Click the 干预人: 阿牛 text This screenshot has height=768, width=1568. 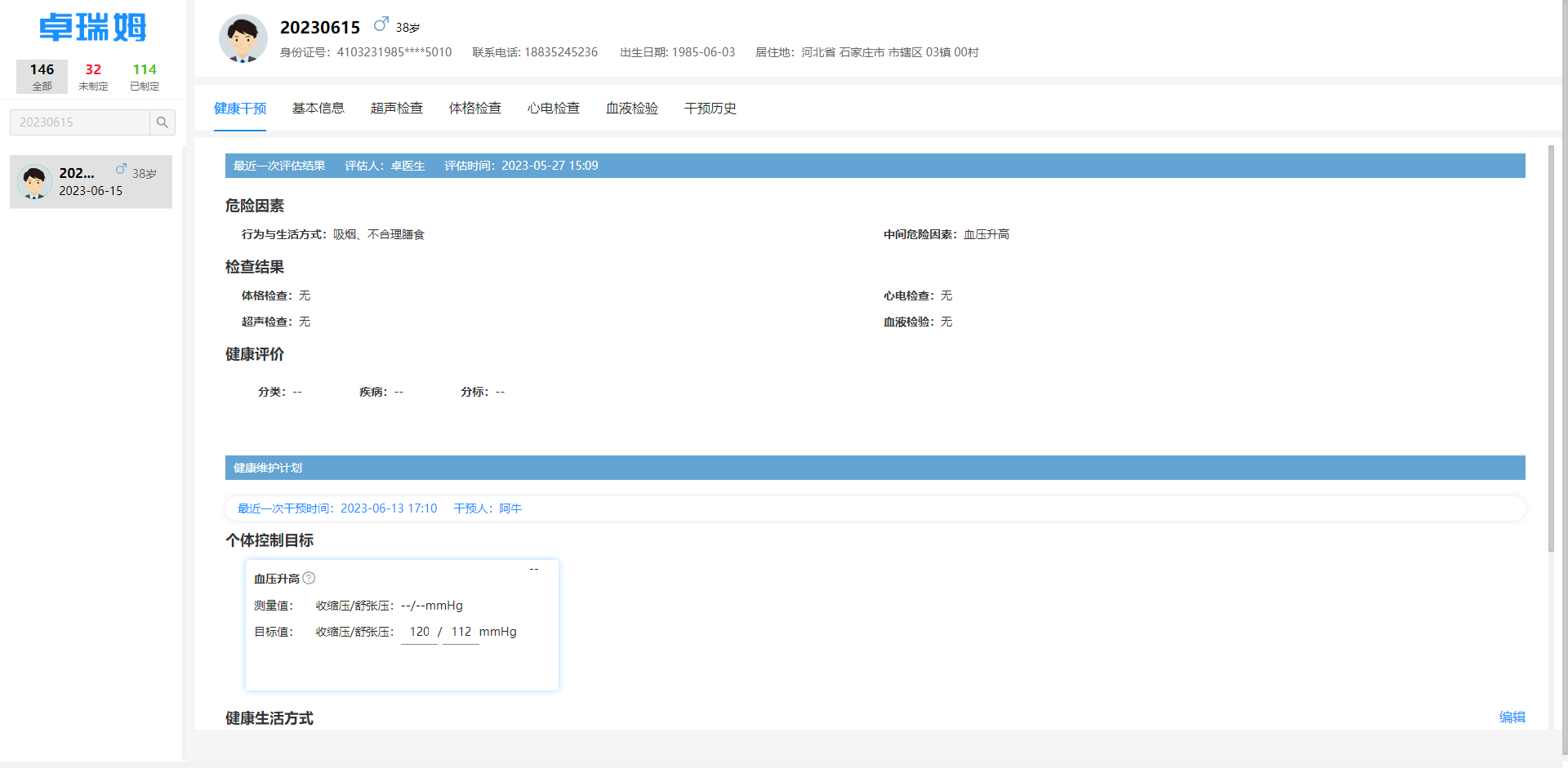pos(488,508)
